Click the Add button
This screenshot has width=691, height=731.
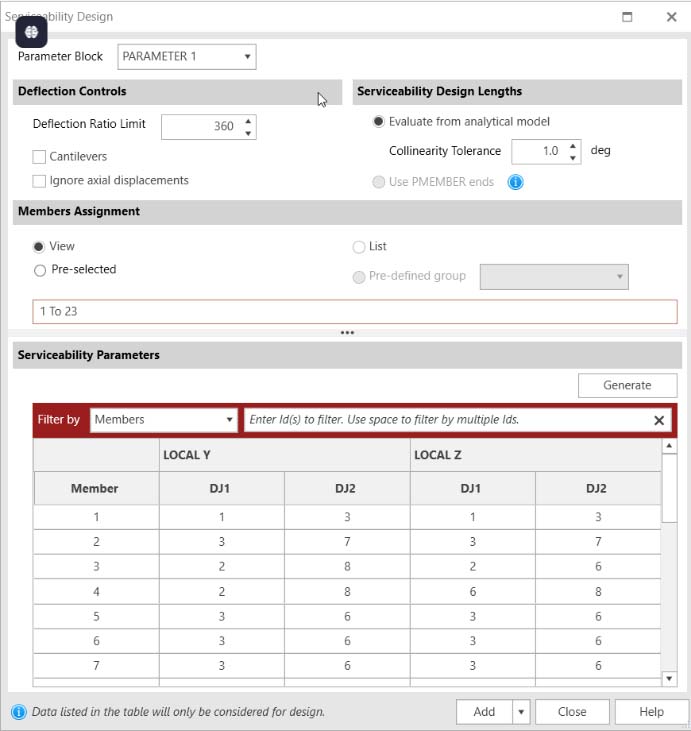484,712
